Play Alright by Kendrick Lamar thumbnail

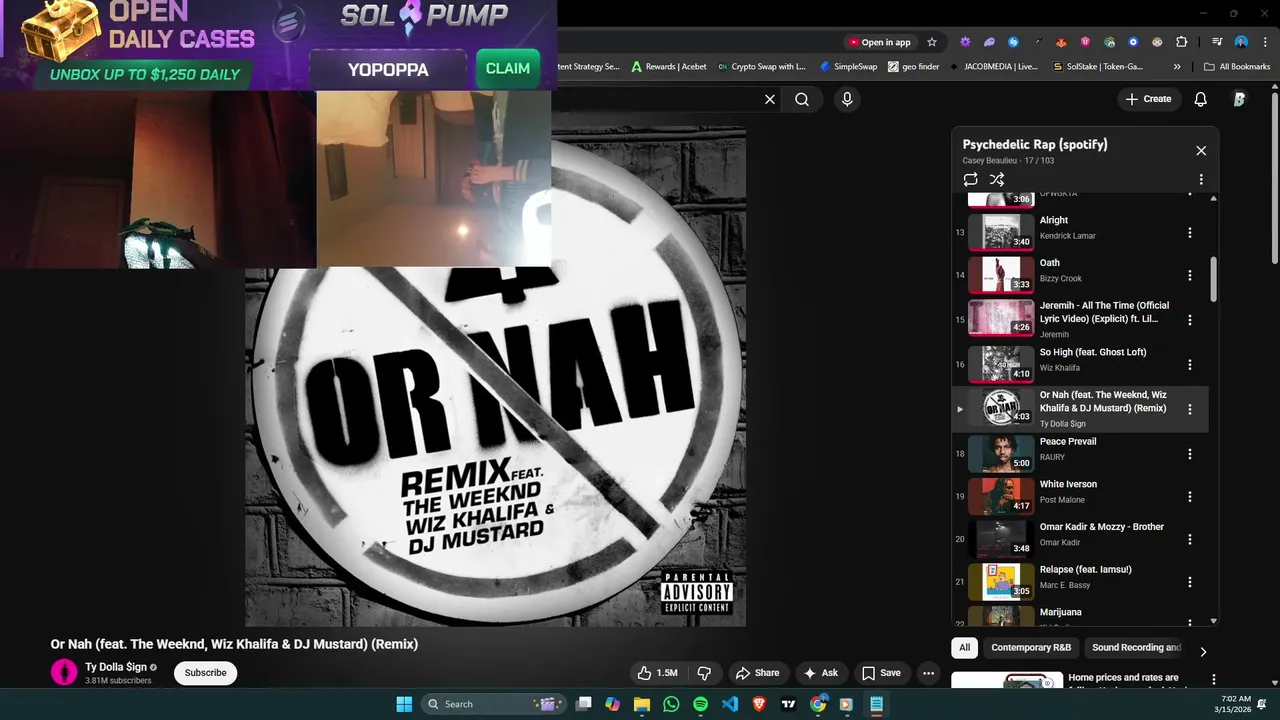click(x=1001, y=232)
